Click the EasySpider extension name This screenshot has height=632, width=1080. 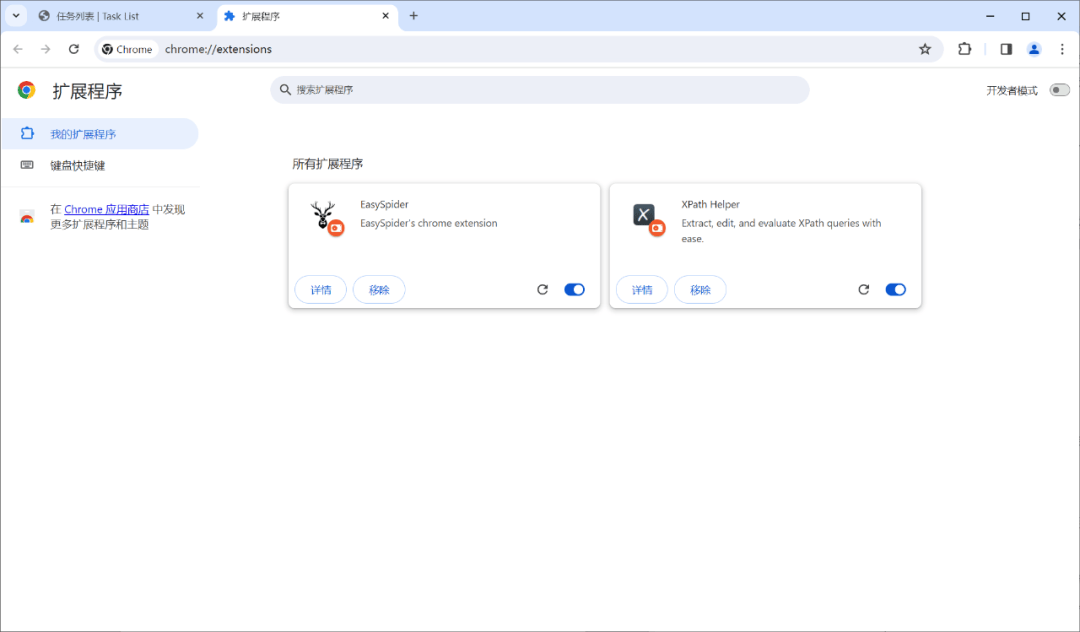(384, 204)
